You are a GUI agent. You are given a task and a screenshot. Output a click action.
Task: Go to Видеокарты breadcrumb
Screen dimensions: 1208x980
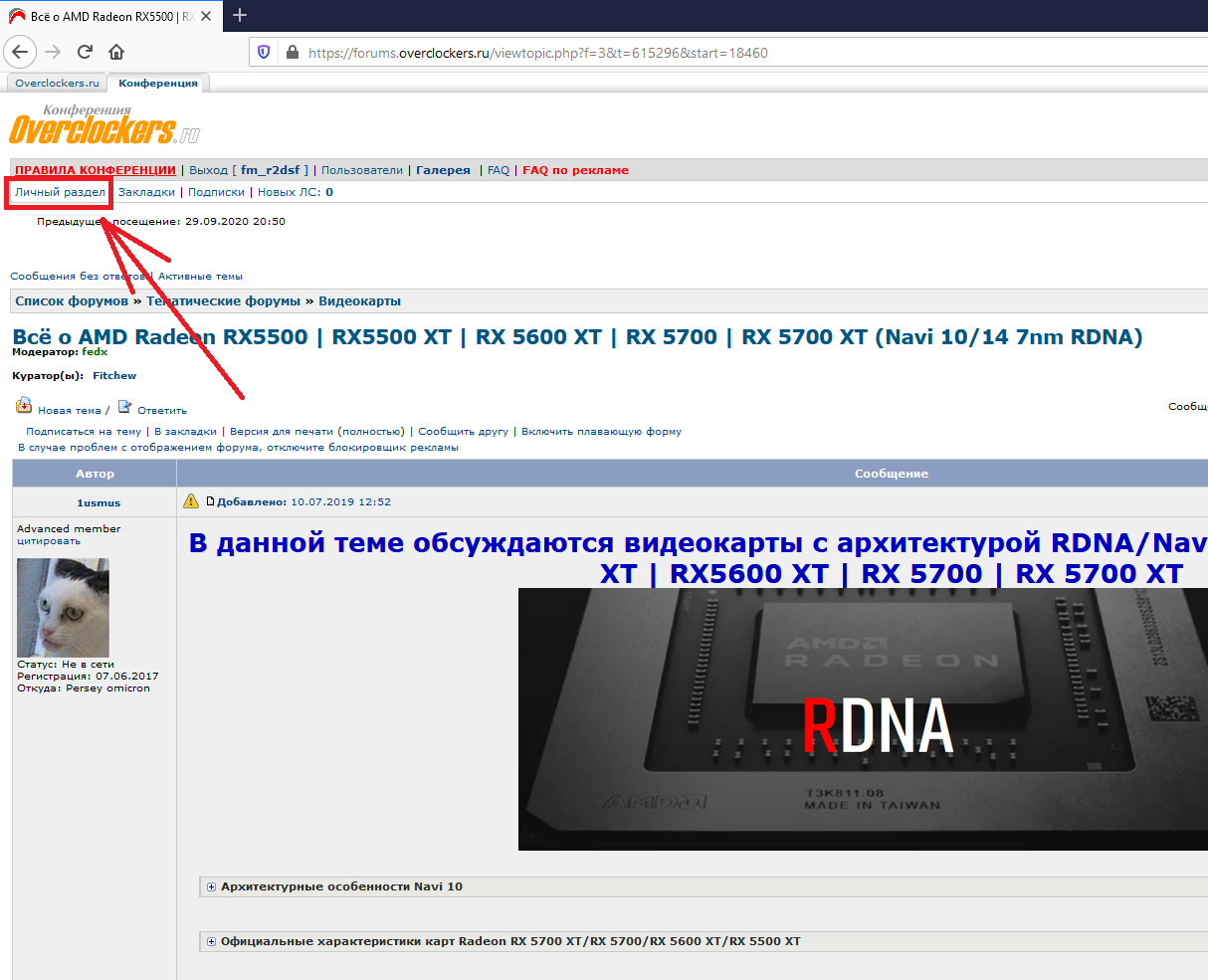[359, 300]
